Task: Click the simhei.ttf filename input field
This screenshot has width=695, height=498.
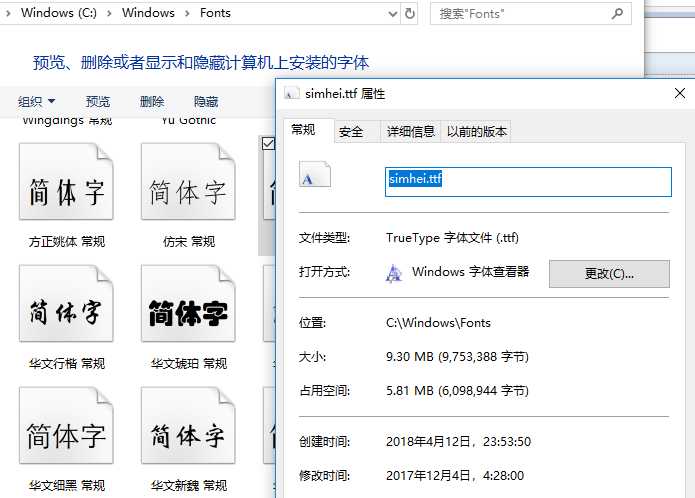Action: tap(528, 182)
